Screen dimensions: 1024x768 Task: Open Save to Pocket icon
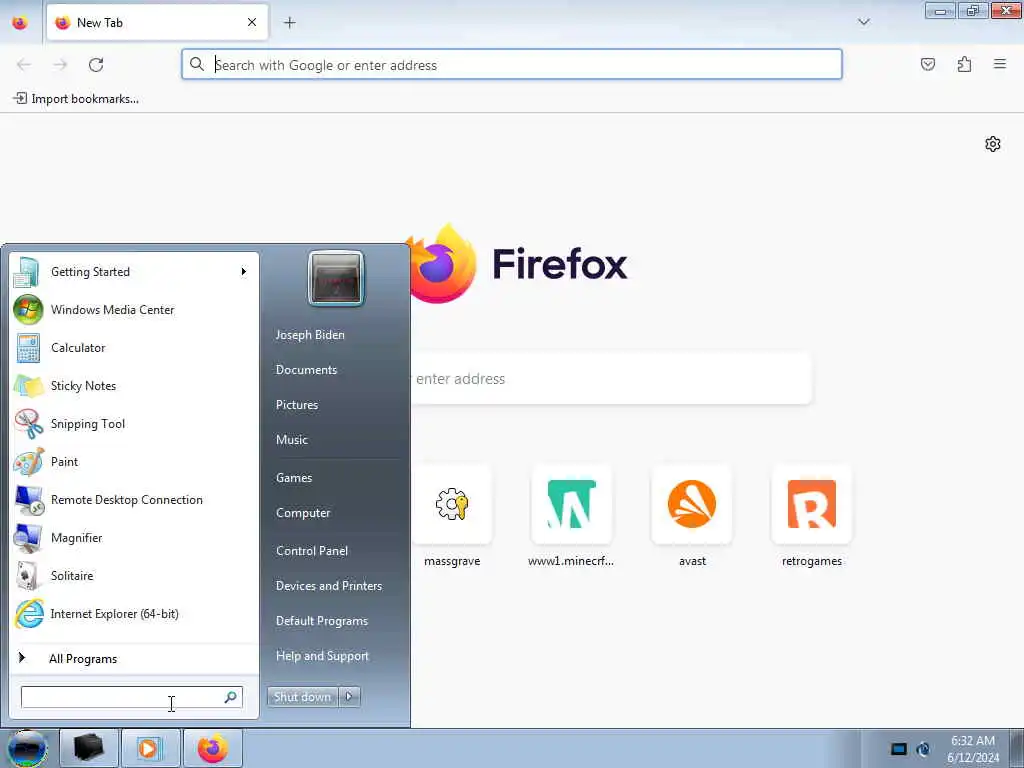click(x=927, y=65)
